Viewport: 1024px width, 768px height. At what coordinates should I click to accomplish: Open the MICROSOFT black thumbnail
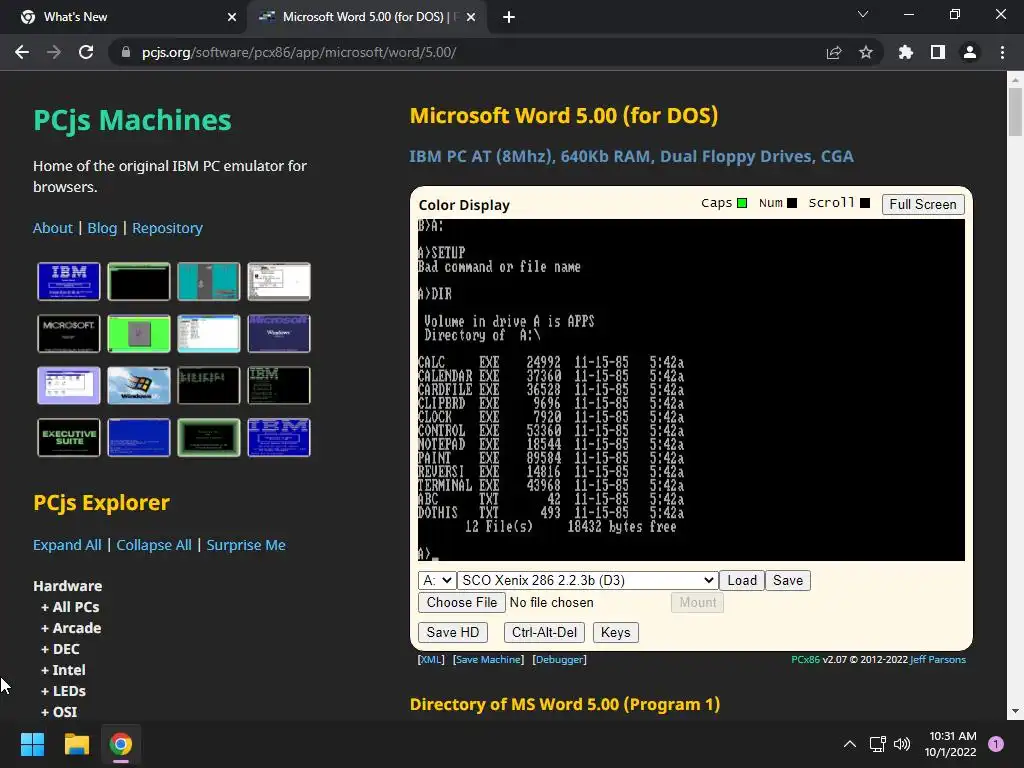point(69,333)
